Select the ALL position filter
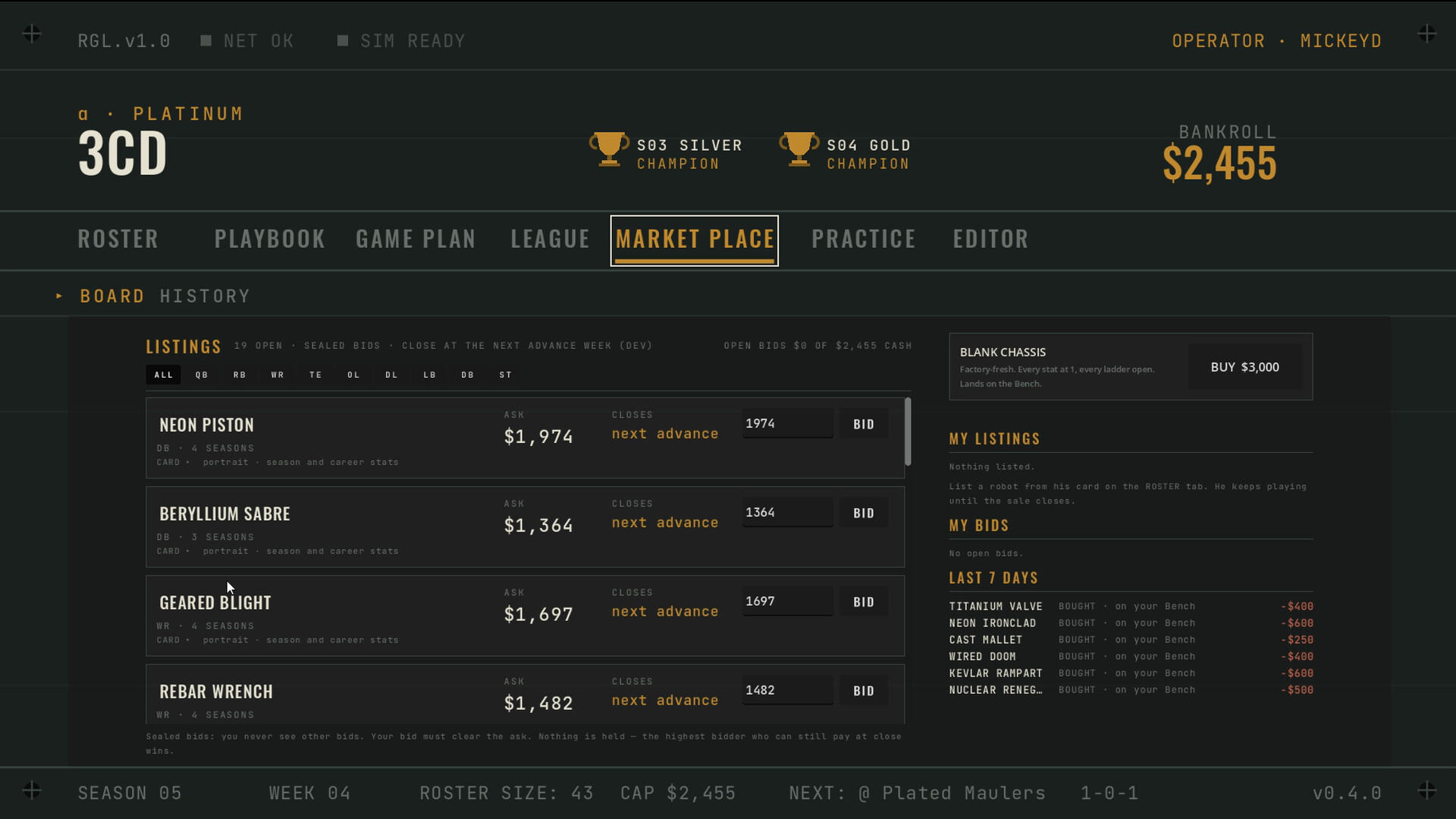The image size is (1456, 819). pyautogui.click(x=164, y=375)
